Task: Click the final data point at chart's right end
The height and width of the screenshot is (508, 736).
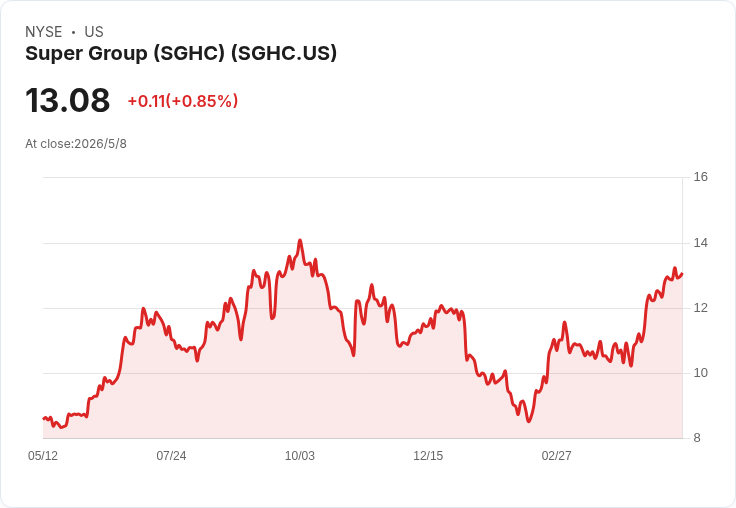Action: tap(682, 274)
